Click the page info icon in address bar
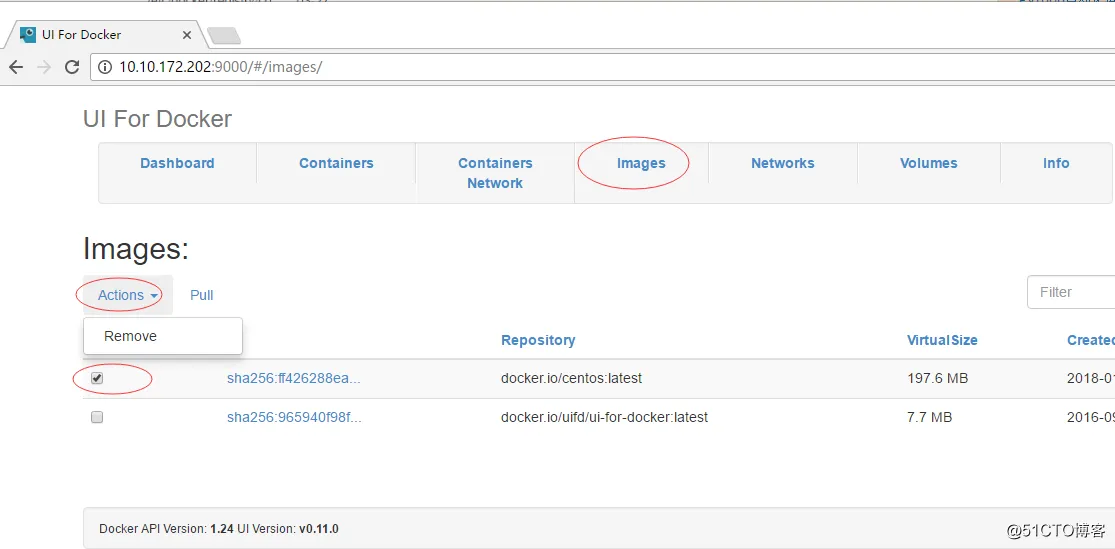 click(x=106, y=67)
